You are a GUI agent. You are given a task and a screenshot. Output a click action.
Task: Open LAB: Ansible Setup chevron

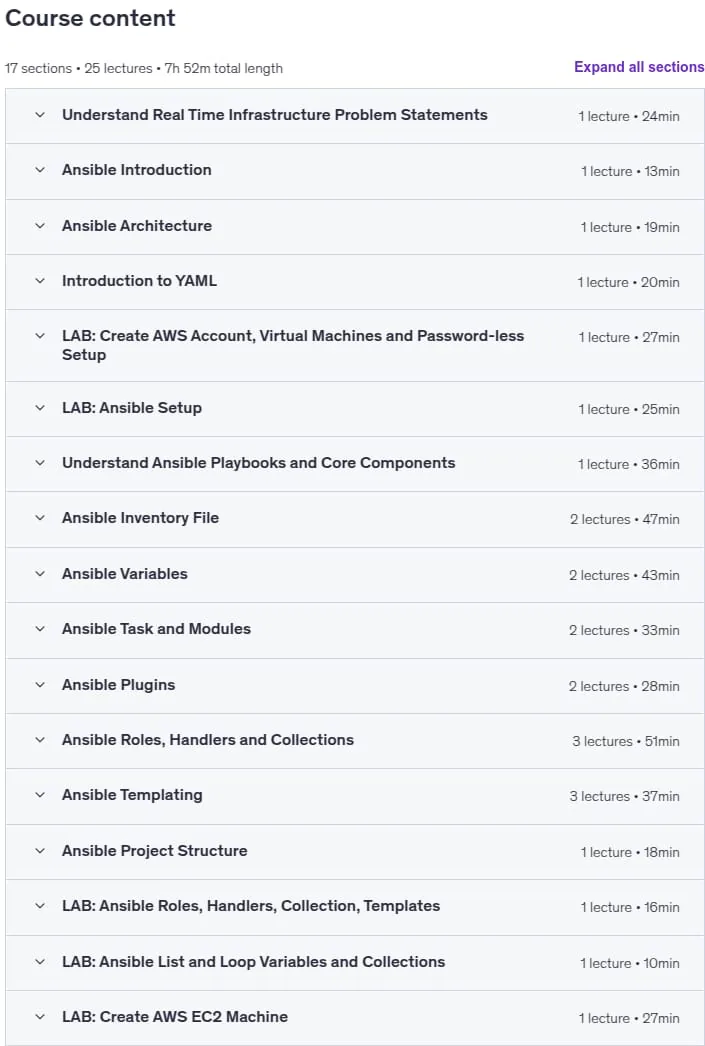pos(40,408)
